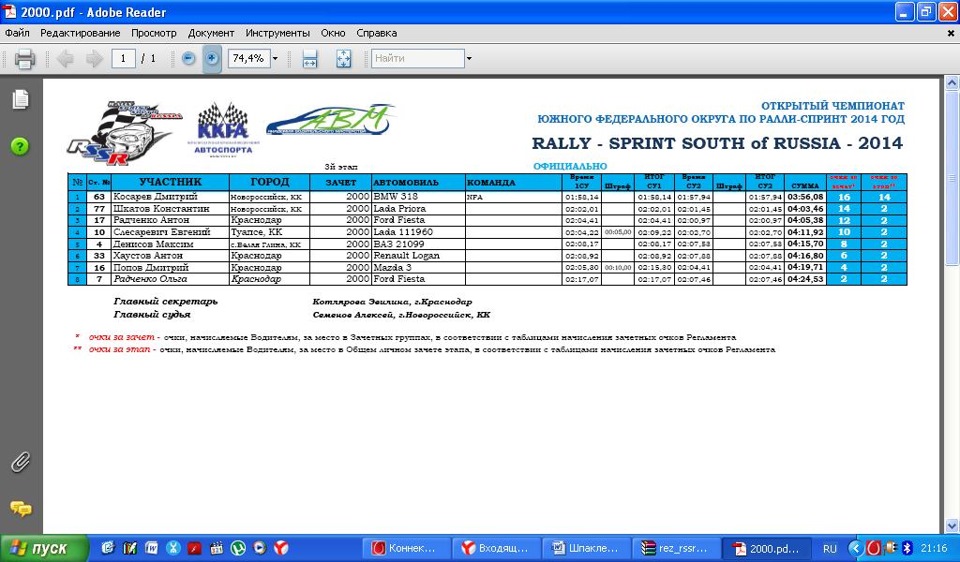Select the fit width scrolling icon
The height and width of the screenshot is (562, 960).
pyautogui.click(x=310, y=59)
